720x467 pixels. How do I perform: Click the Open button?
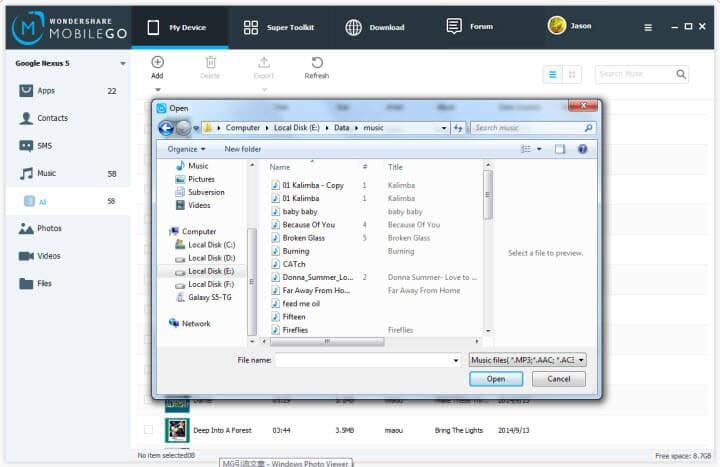pyautogui.click(x=496, y=379)
